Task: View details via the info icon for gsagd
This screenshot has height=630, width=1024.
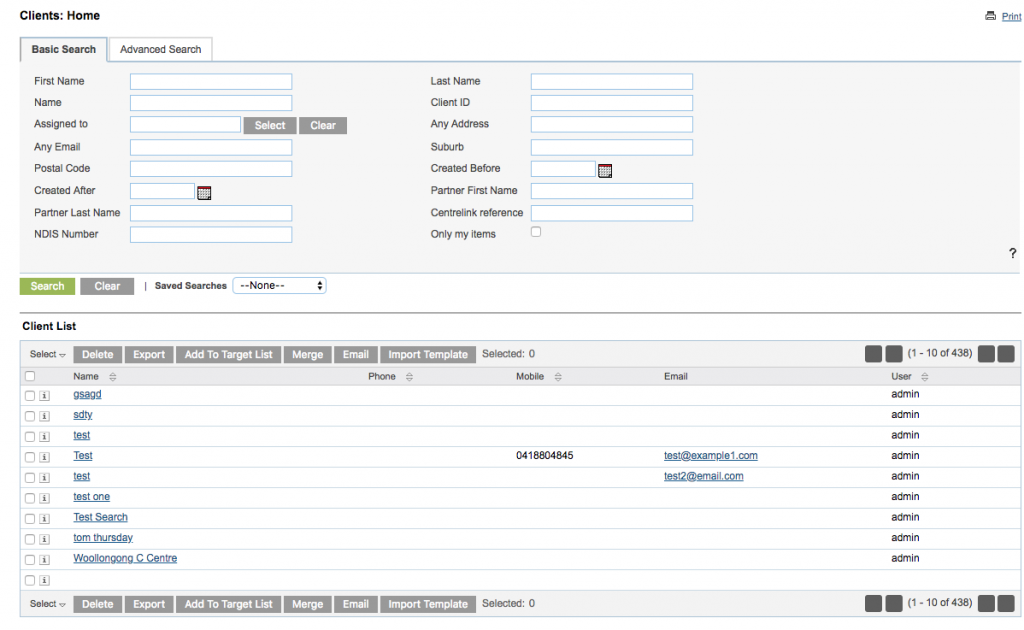Action: tap(44, 395)
